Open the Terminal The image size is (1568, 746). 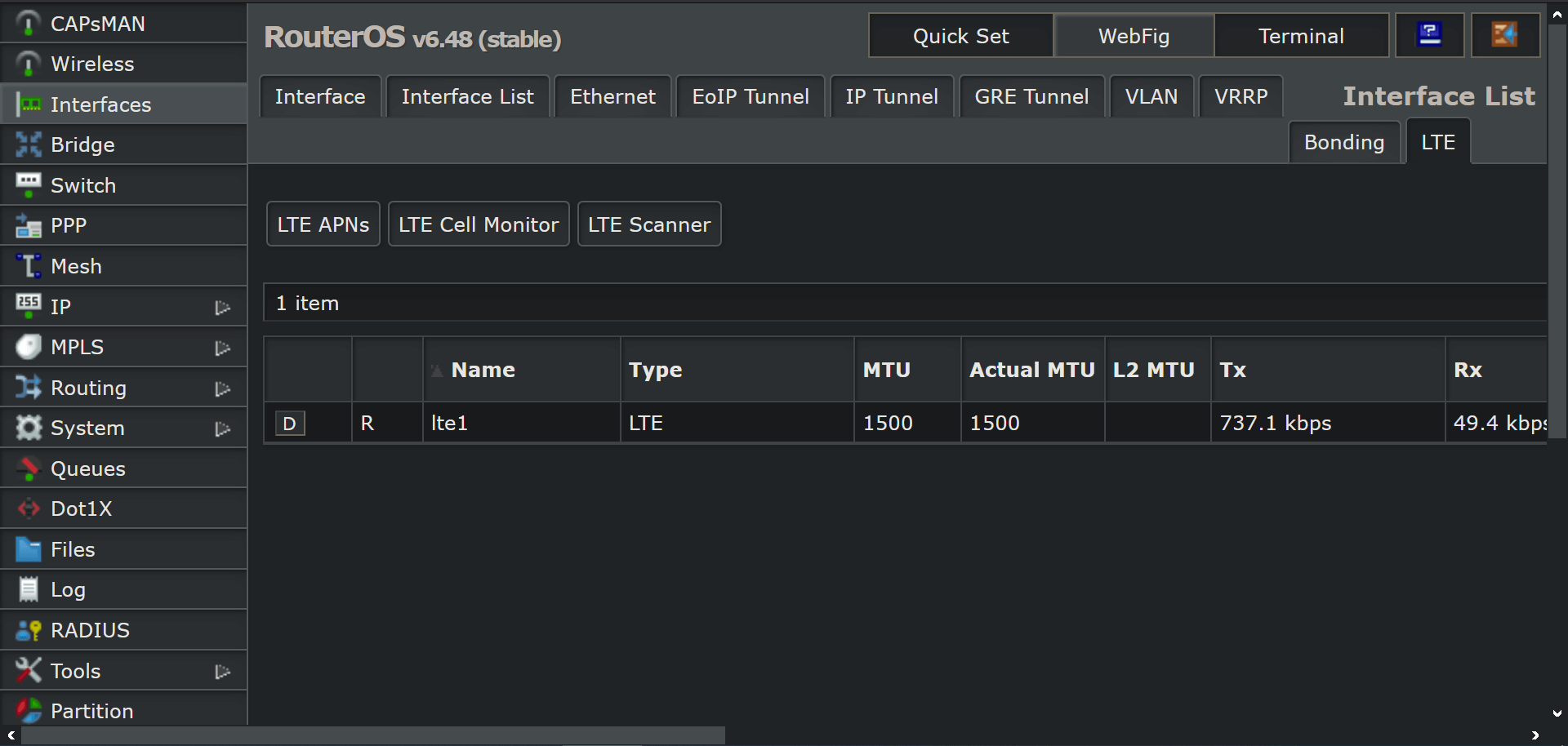click(x=1301, y=36)
